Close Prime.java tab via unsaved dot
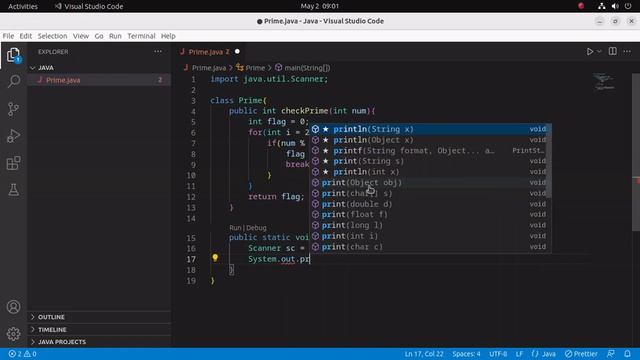The image size is (640, 360). (x=237, y=51)
